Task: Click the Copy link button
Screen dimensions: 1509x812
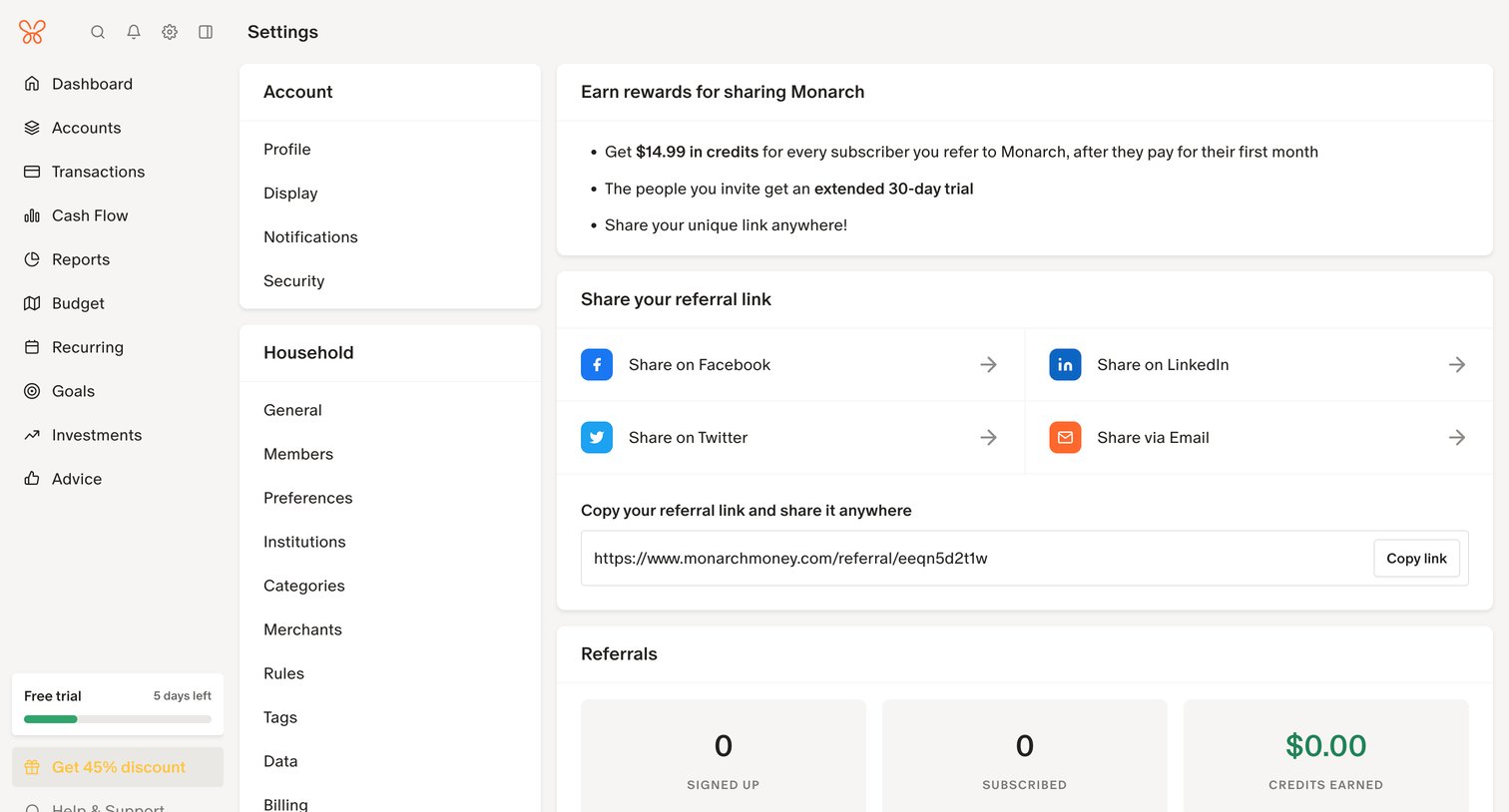Action: 1416,559
